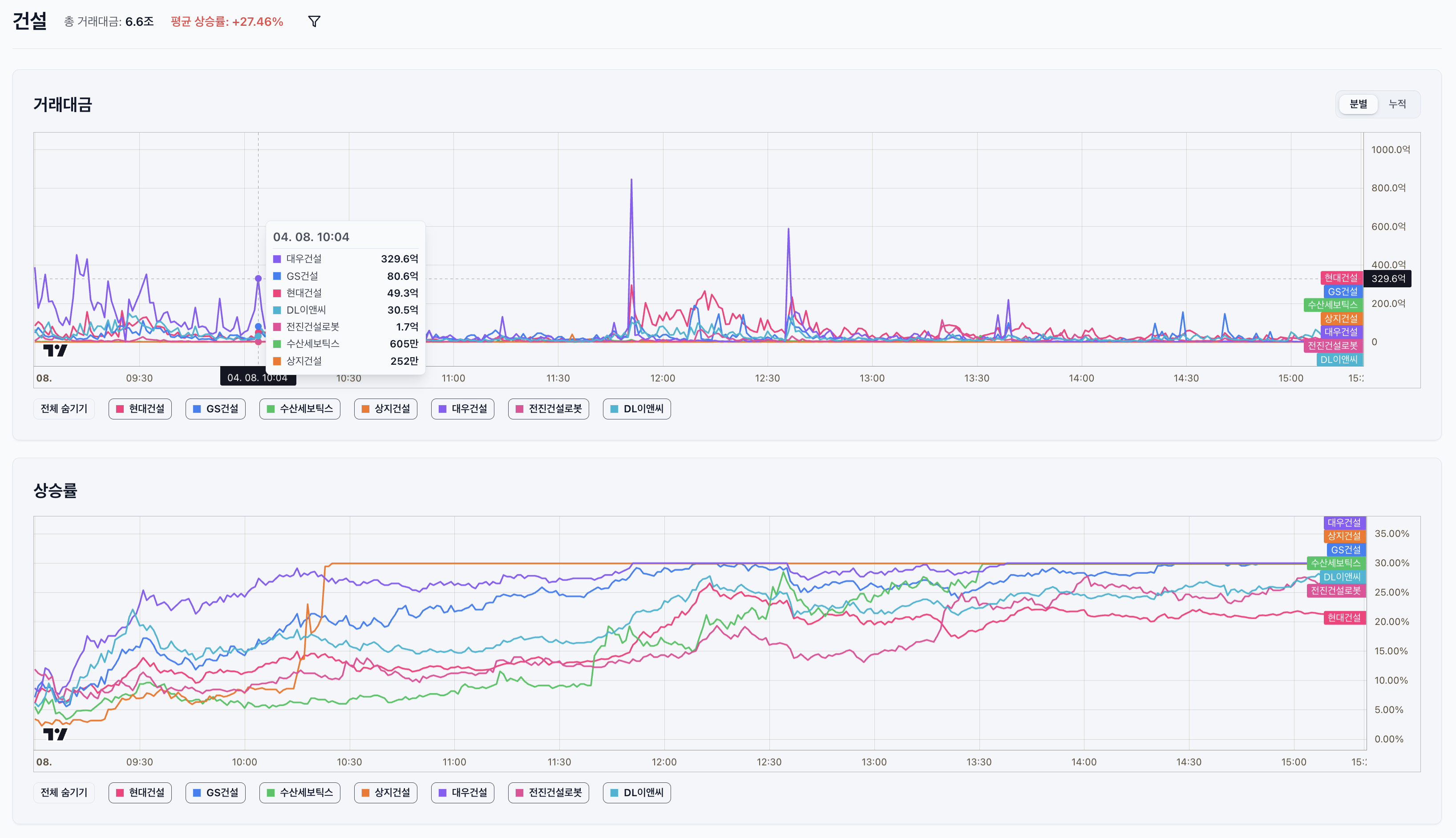Screen dimensions: 1456x838
Task: Toggle 대우건설 series in 거래대금 legend
Action: click(463, 409)
